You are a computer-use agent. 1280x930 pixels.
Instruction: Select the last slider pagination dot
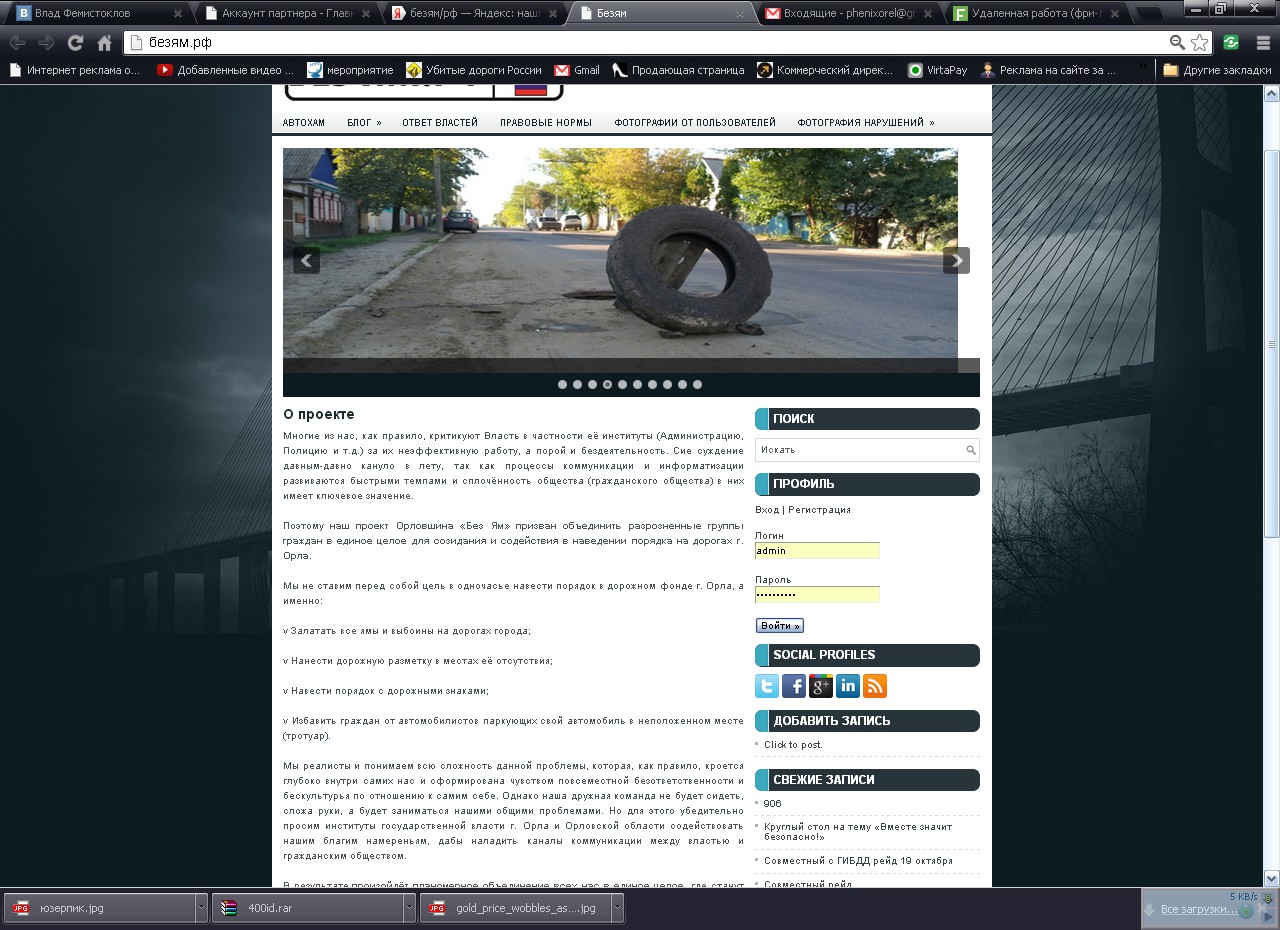(697, 384)
